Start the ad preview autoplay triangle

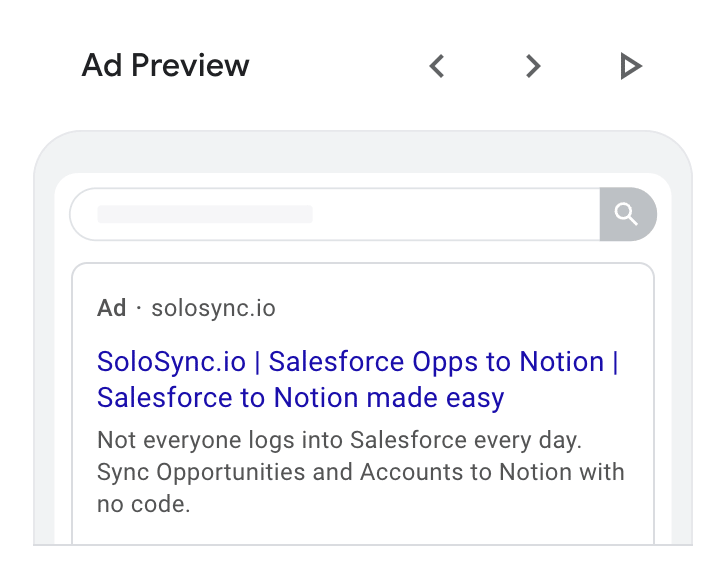(x=631, y=66)
